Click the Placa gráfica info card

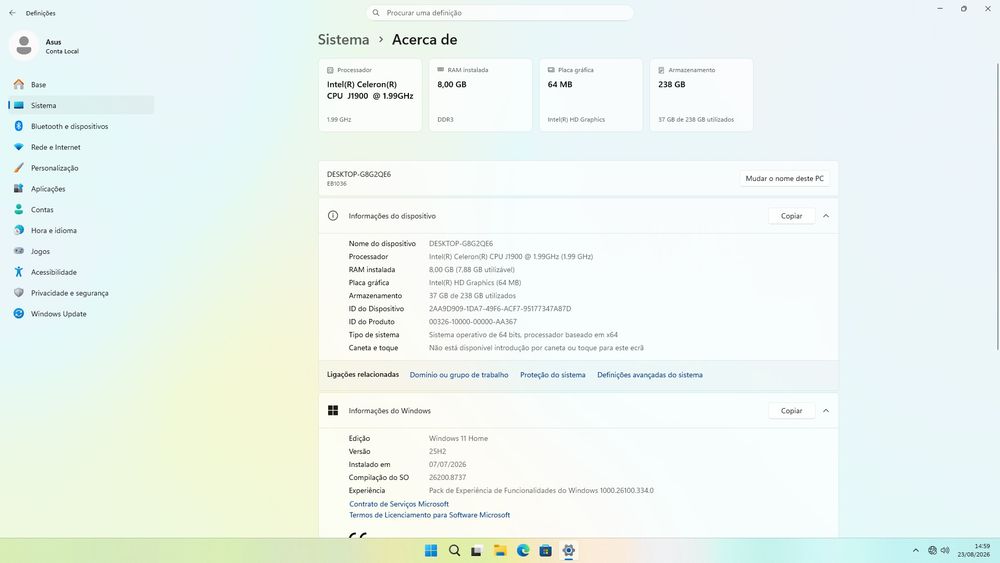pos(591,95)
